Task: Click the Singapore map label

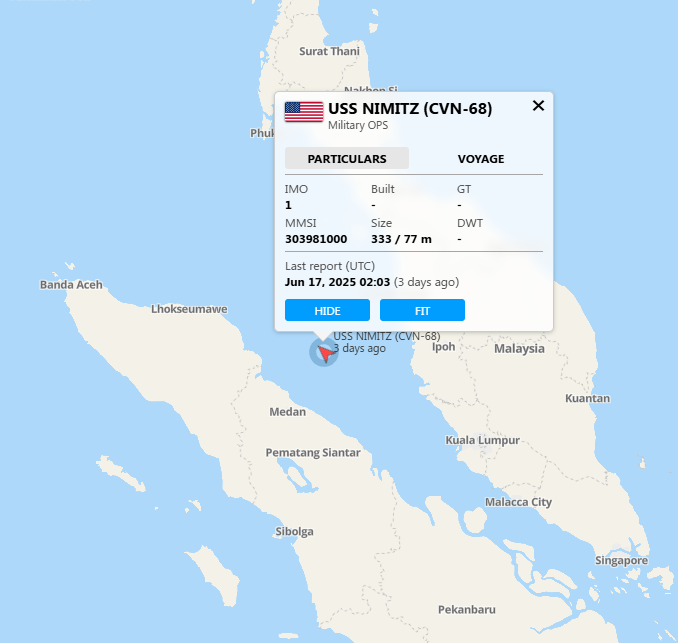Action: click(x=621, y=561)
